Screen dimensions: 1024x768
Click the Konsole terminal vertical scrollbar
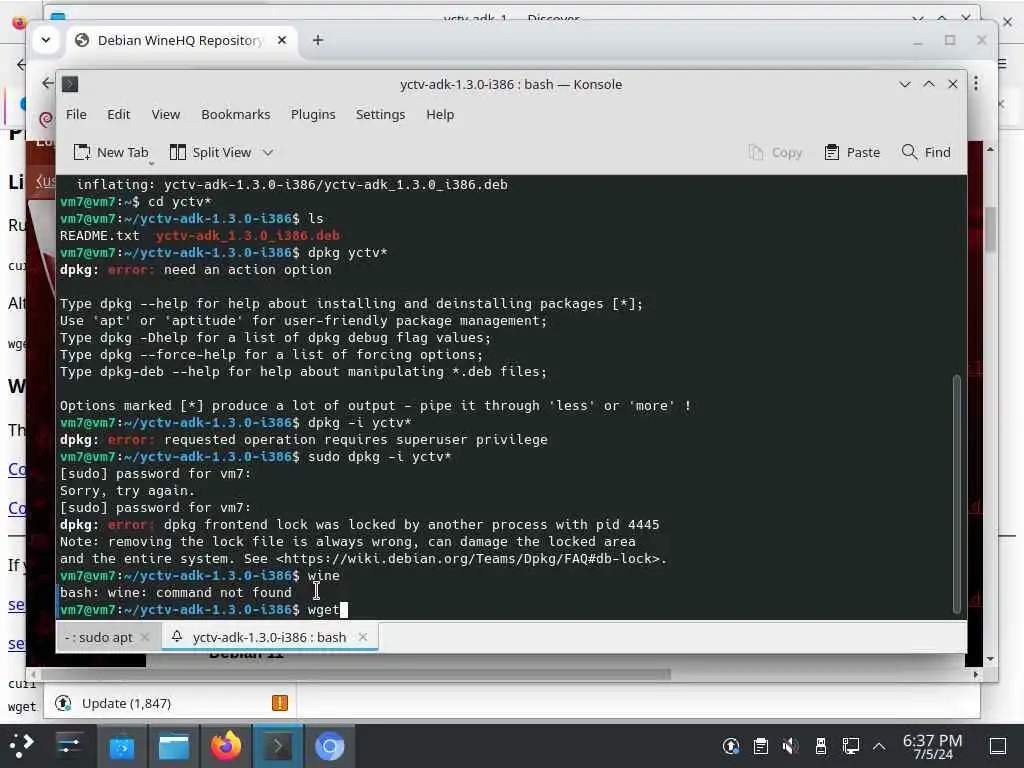click(957, 494)
